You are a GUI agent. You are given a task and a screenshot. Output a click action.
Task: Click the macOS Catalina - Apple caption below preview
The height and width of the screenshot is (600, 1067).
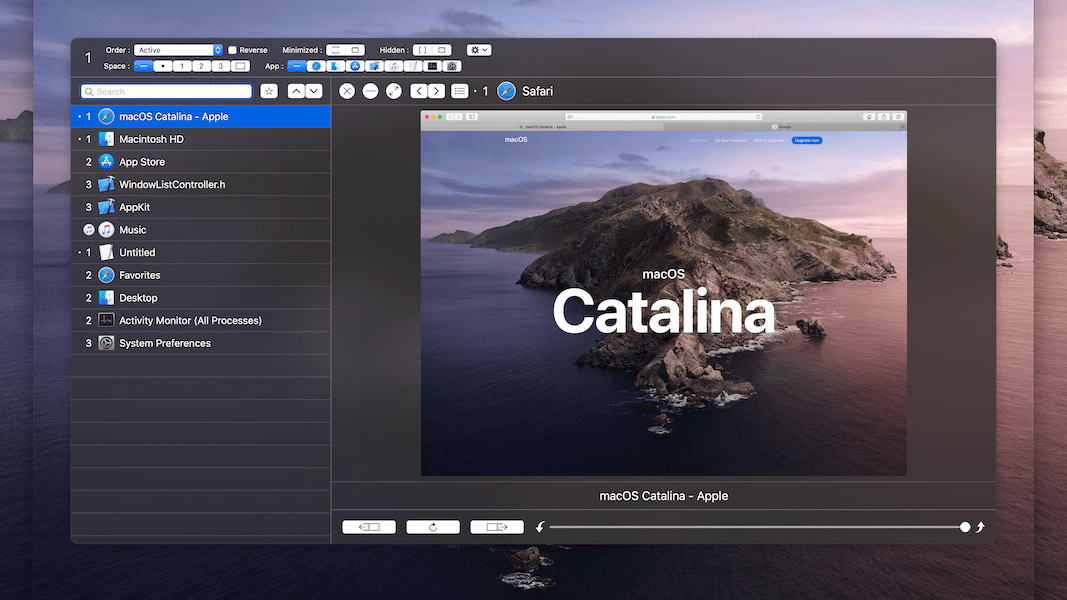(x=663, y=496)
